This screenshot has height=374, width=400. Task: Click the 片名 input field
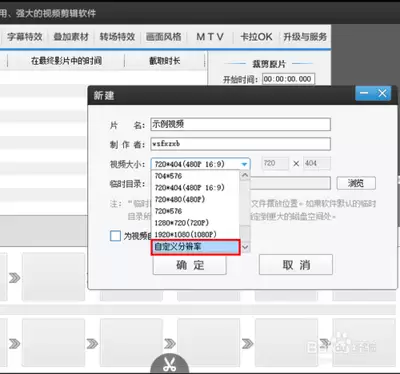(240, 124)
